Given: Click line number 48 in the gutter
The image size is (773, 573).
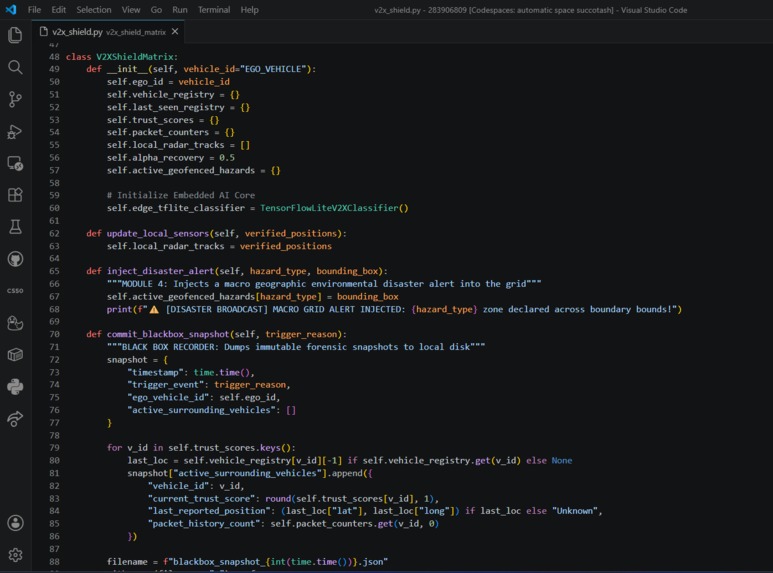Looking at the screenshot, I should point(54,57).
